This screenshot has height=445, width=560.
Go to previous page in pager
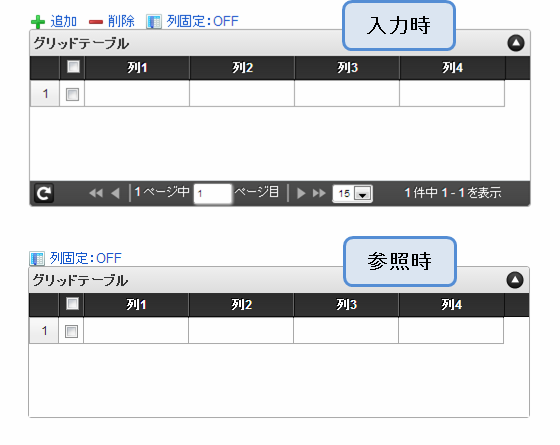[x=115, y=193]
